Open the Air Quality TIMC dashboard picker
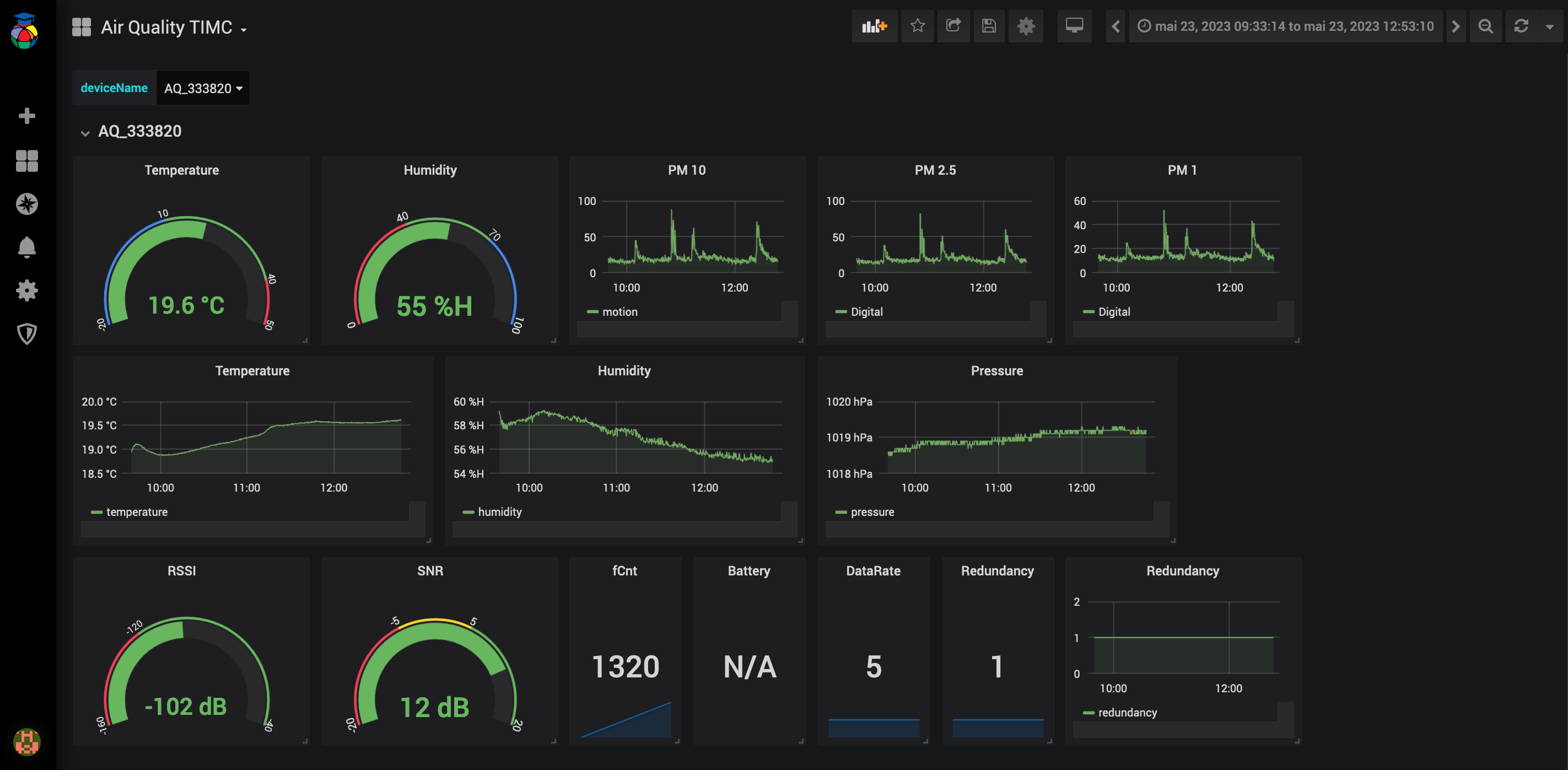 (174, 28)
